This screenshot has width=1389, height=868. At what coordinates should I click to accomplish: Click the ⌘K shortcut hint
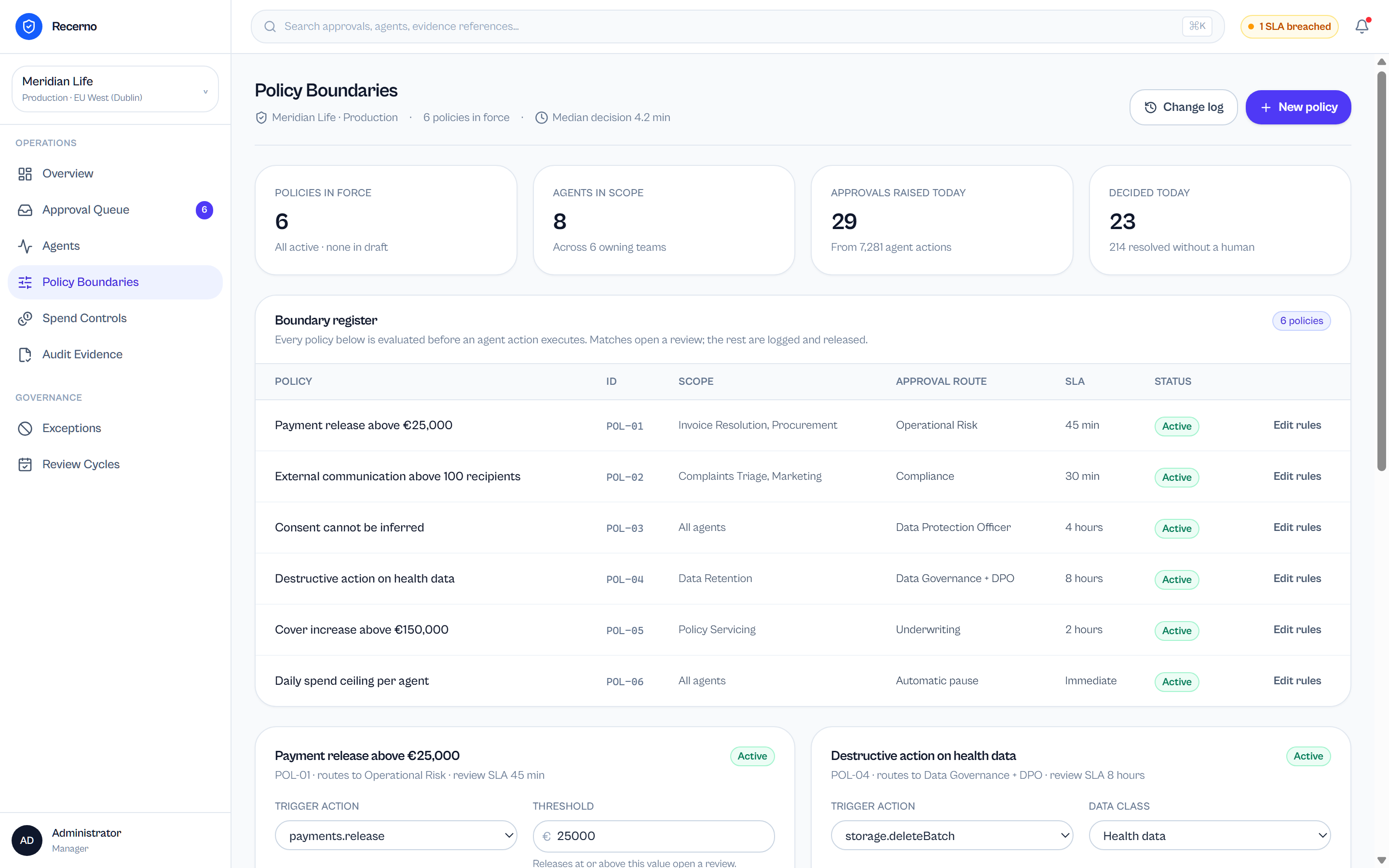click(x=1197, y=27)
